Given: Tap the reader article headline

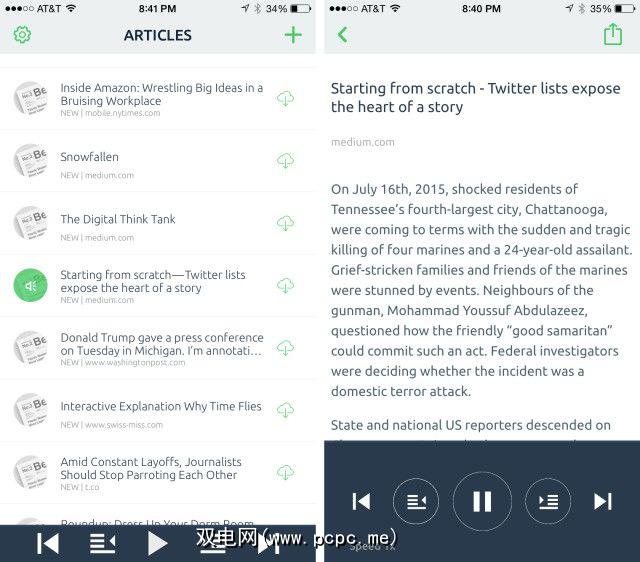Looking at the screenshot, I should pyautogui.click(x=476, y=98).
